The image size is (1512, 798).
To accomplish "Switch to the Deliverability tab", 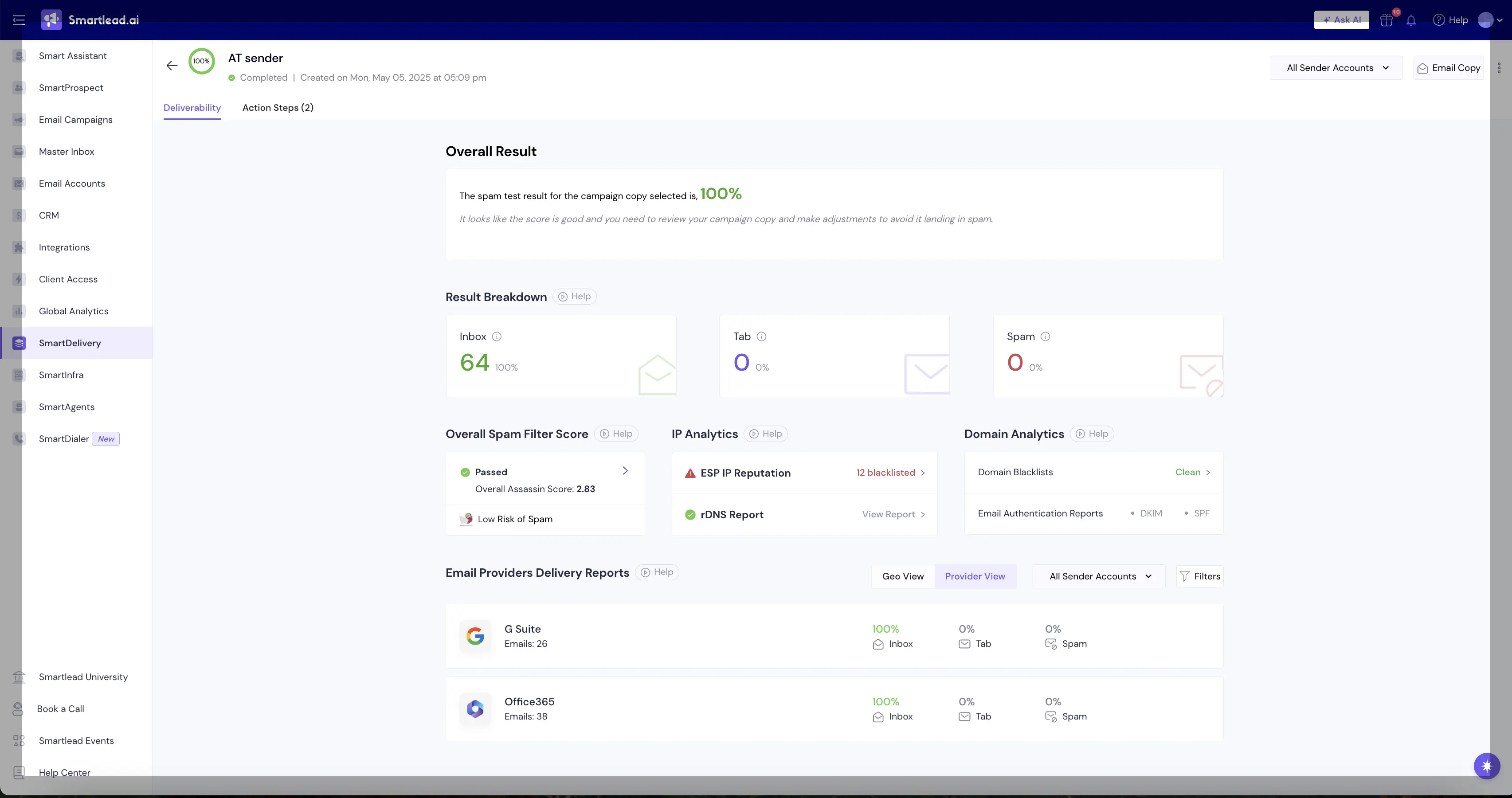I will coord(192,108).
